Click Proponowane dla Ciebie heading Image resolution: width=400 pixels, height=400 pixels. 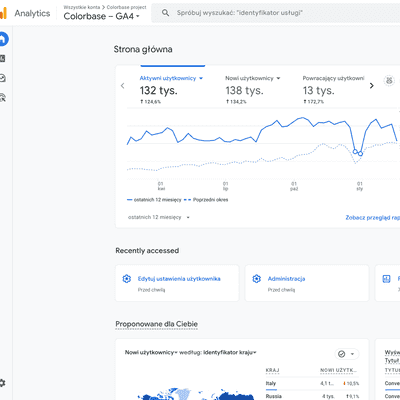[156, 324]
